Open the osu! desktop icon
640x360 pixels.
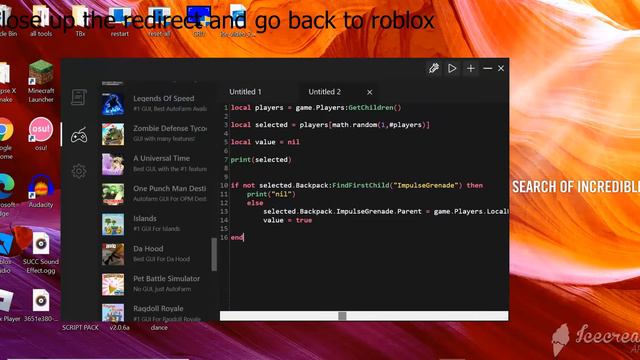pyautogui.click(x=41, y=134)
